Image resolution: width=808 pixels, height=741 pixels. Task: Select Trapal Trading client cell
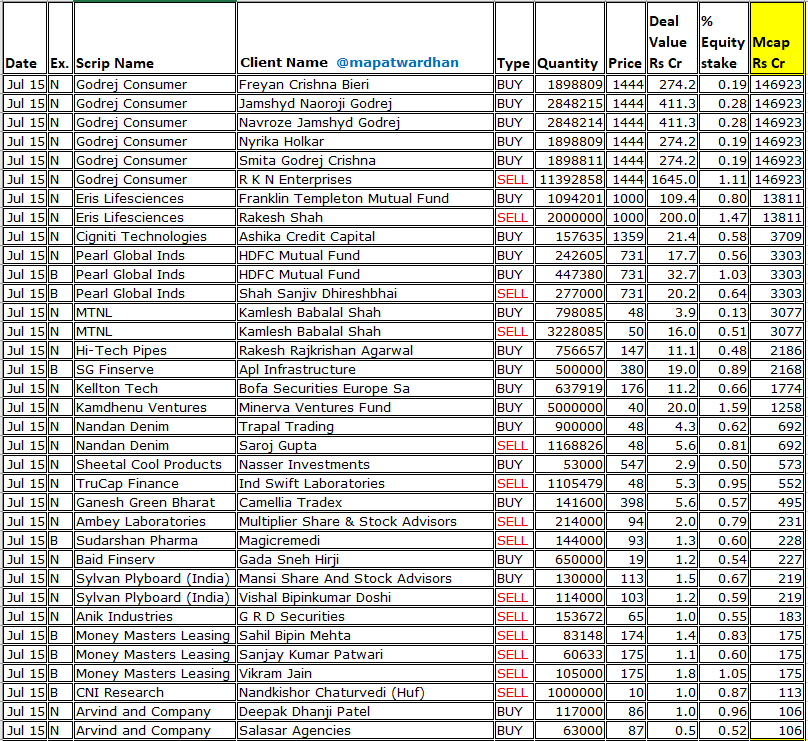[x=365, y=427]
